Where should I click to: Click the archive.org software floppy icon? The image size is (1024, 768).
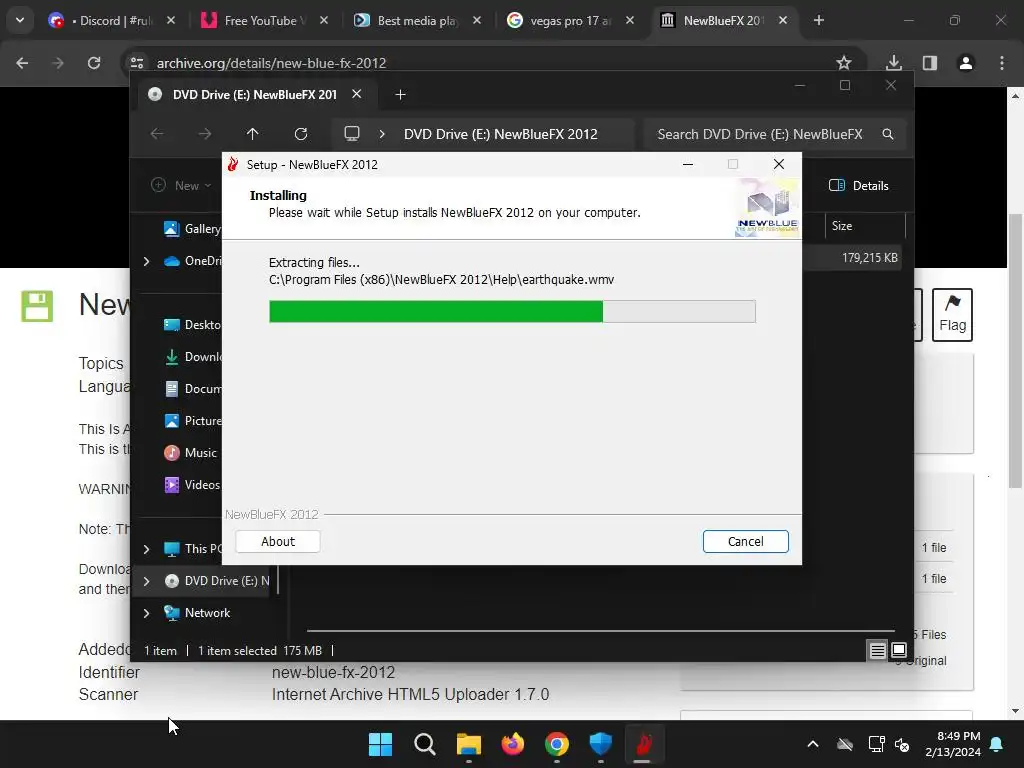37,306
